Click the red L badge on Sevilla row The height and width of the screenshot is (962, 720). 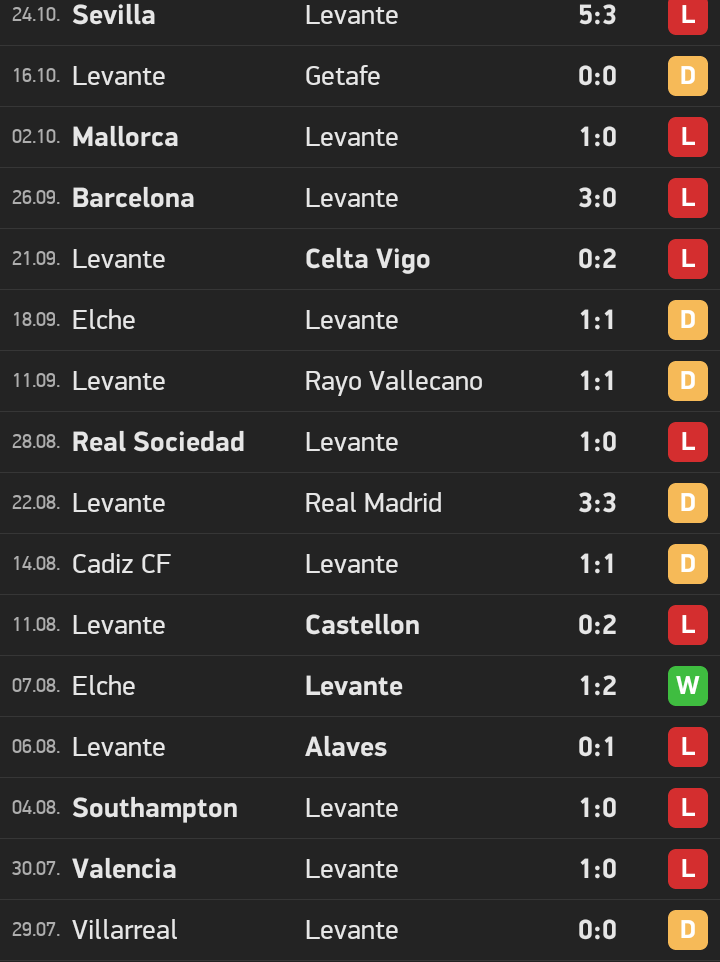click(x=687, y=16)
